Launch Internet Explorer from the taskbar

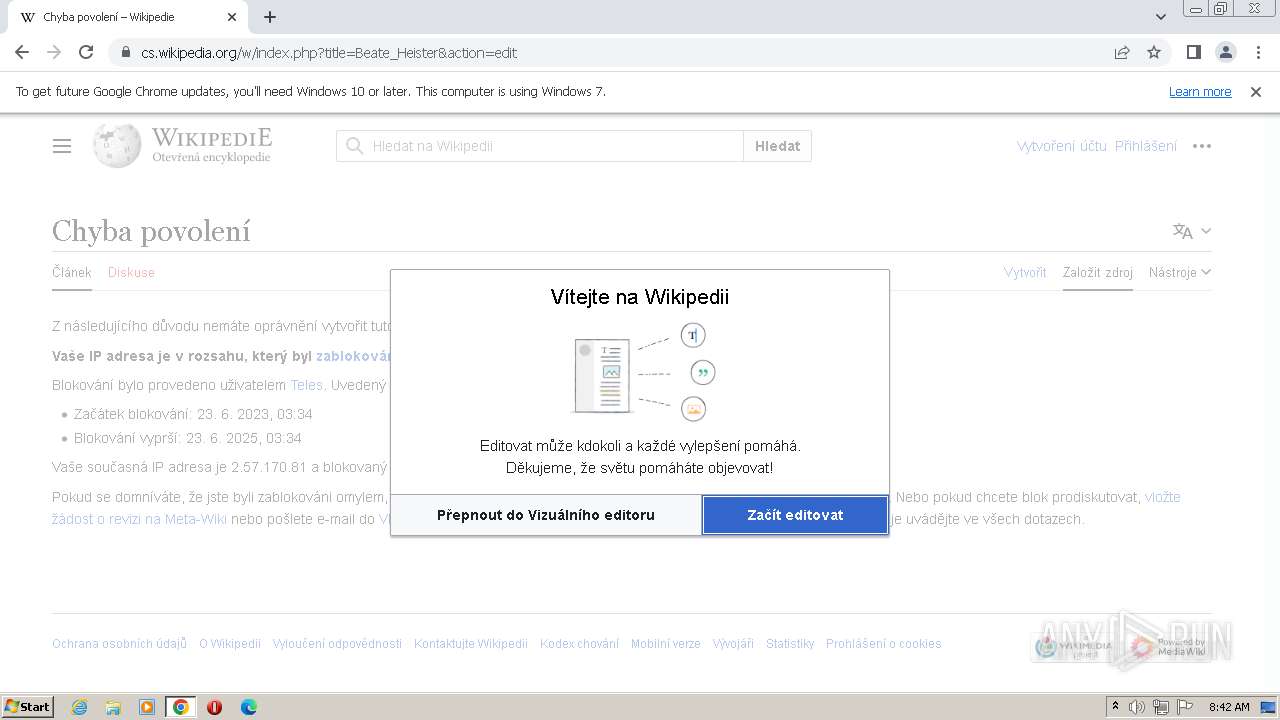coord(79,707)
